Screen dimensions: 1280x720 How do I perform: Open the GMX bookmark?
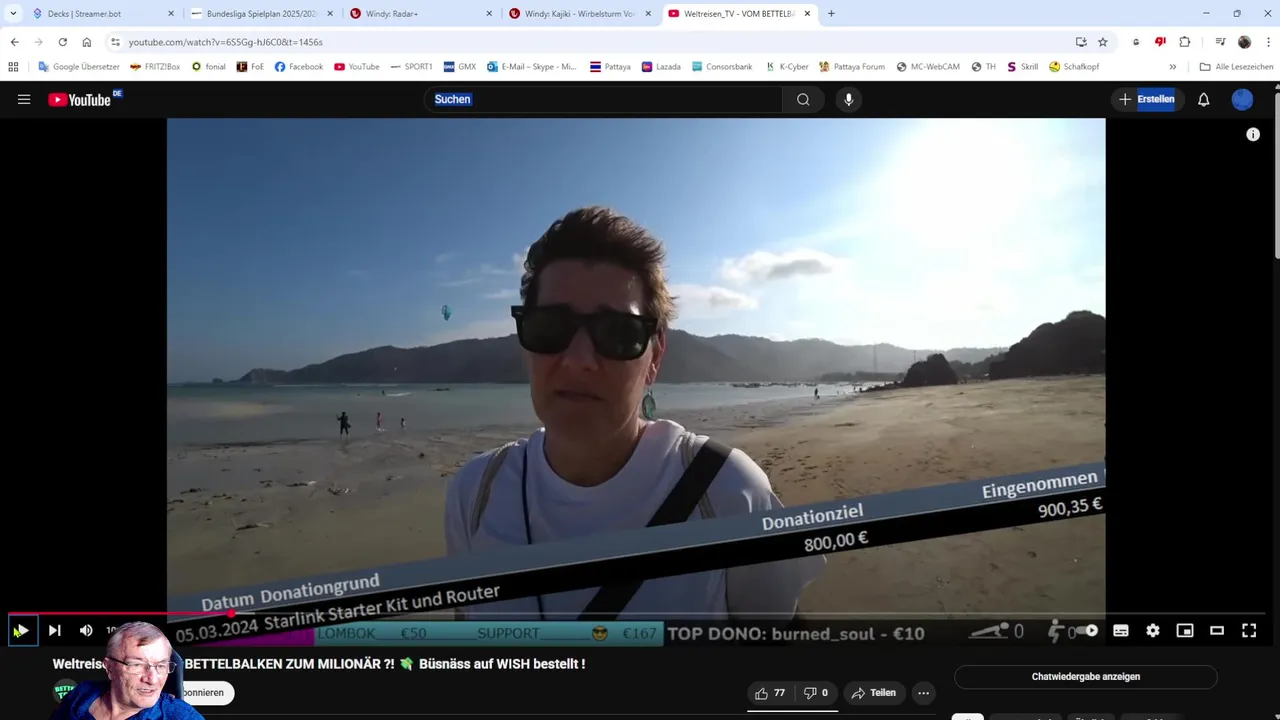click(x=459, y=67)
